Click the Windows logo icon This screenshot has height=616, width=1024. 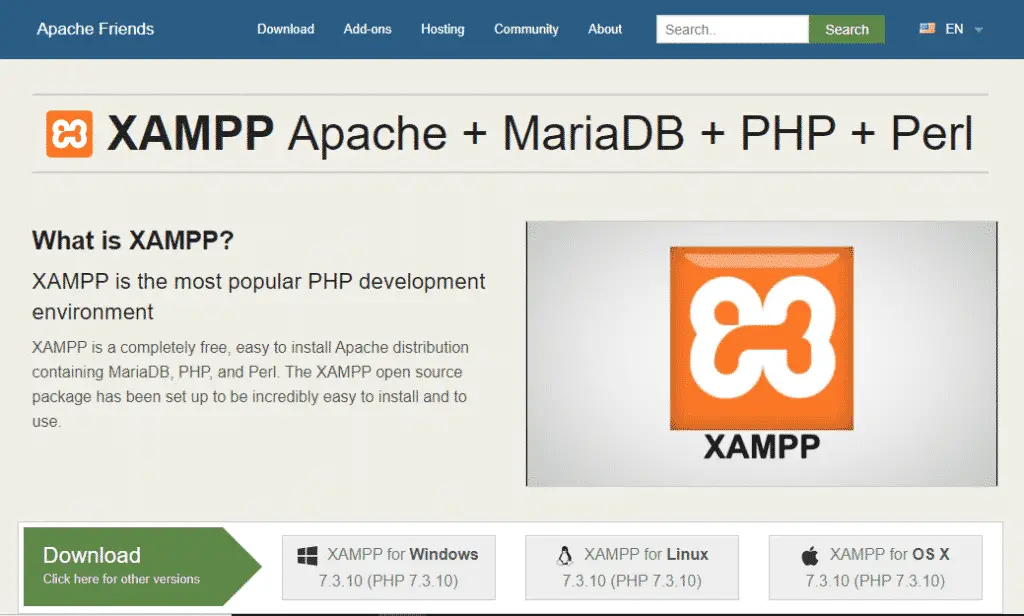click(307, 555)
